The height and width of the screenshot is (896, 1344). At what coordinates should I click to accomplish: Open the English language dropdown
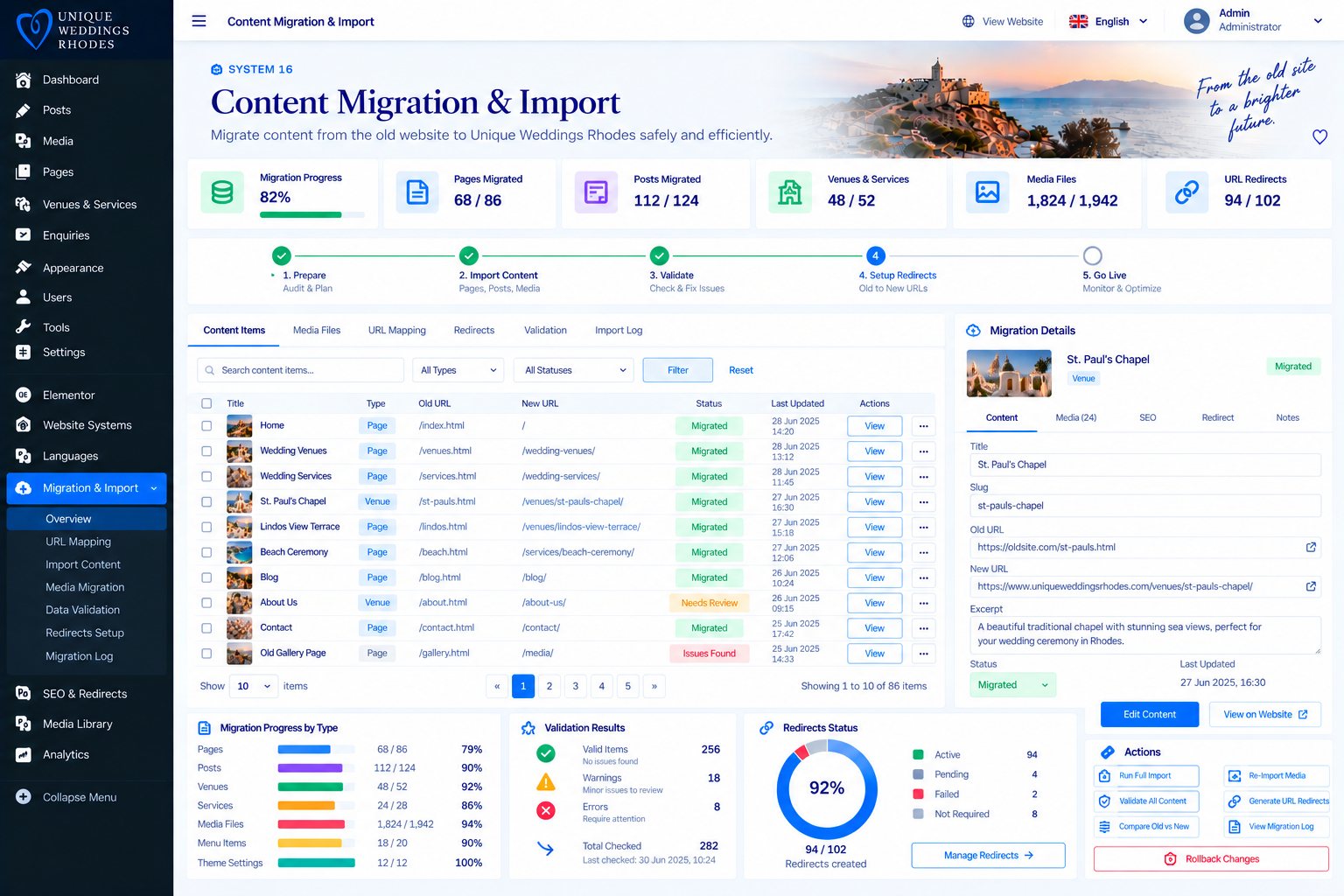tap(1109, 21)
